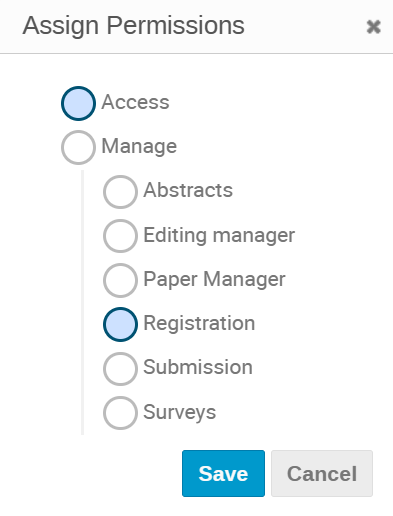Click the Paper Manager label
Viewport: 393px width, 516px height.
[x=214, y=279]
